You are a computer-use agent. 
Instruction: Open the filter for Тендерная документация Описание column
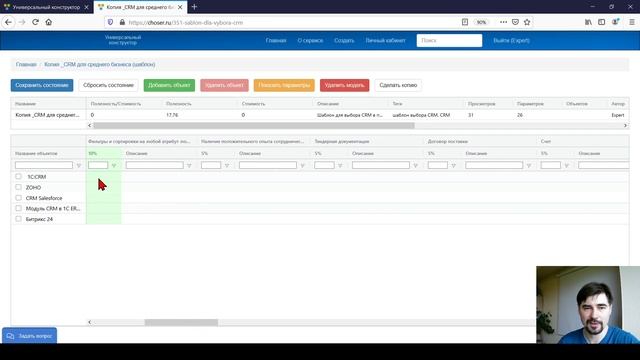click(x=416, y=165)
